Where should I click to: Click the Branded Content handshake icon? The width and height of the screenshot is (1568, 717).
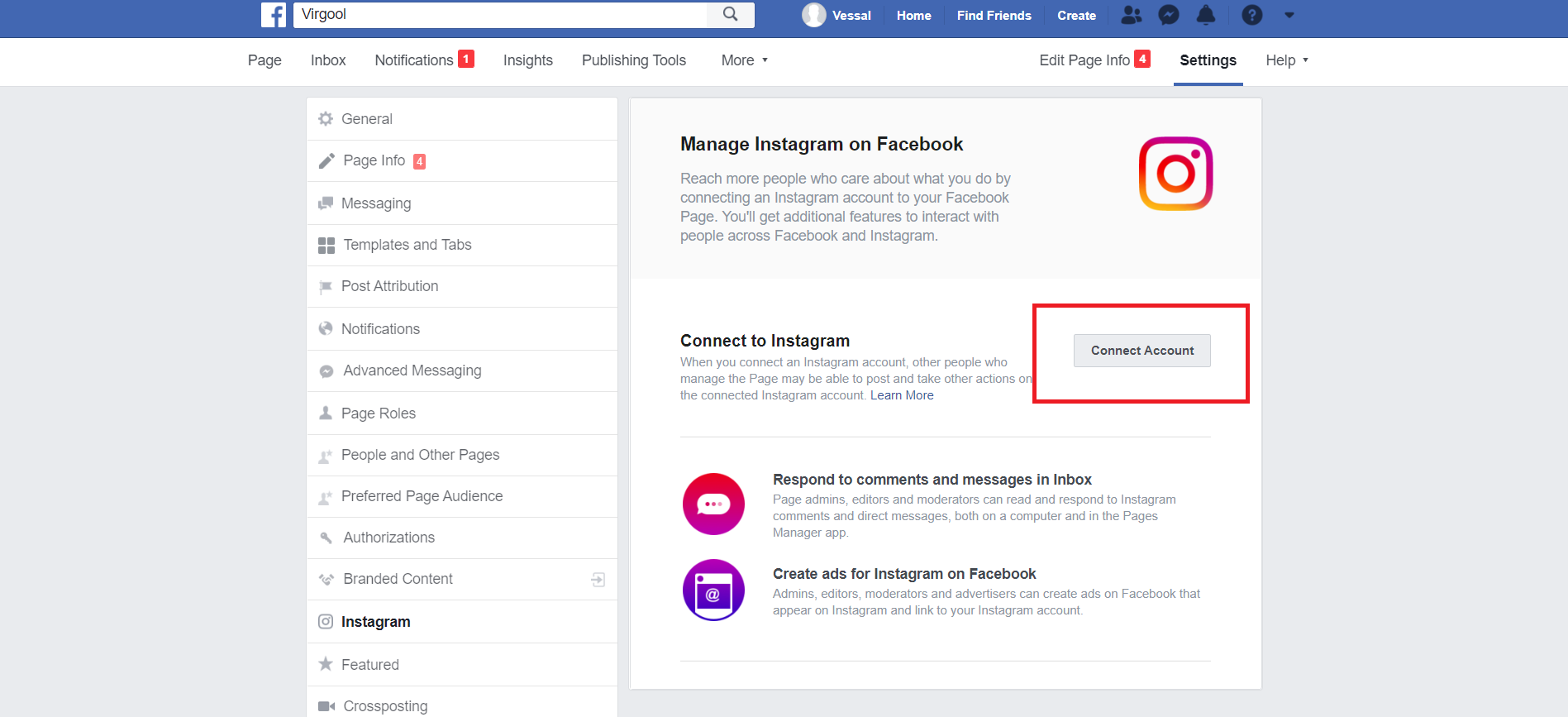tap(326, 580)
